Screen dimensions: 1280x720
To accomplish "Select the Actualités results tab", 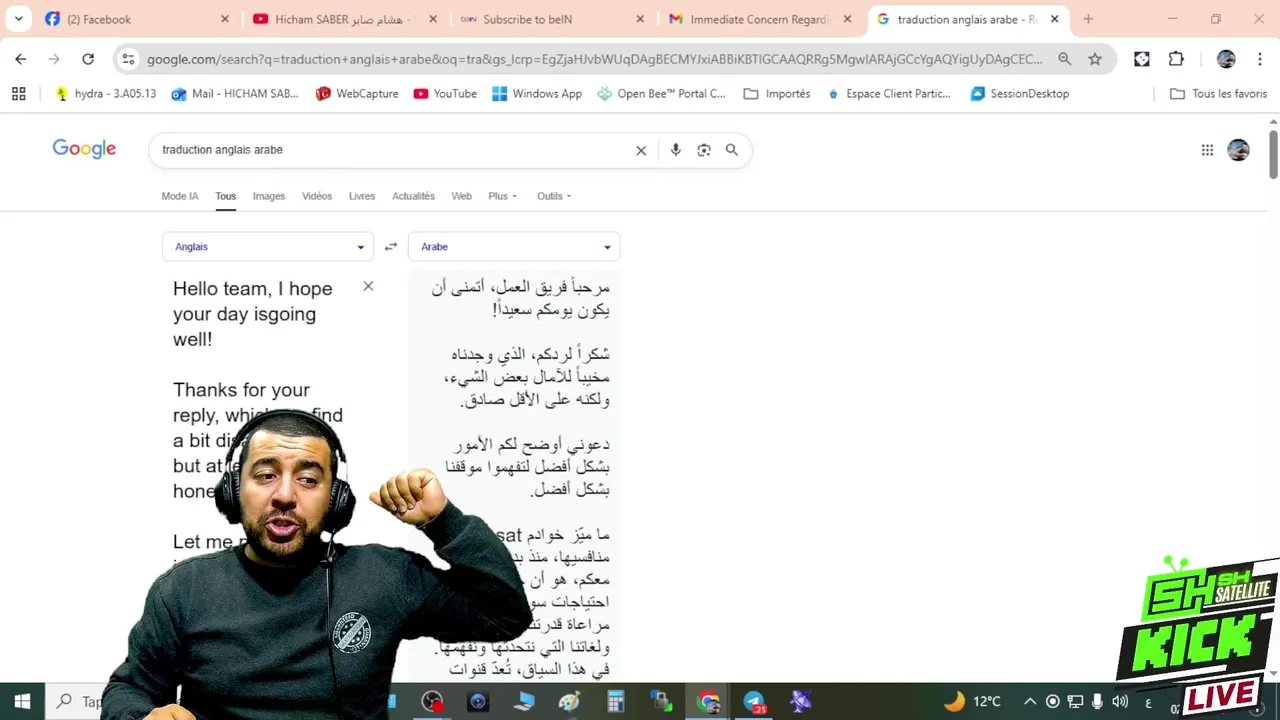I will (413, 196).
